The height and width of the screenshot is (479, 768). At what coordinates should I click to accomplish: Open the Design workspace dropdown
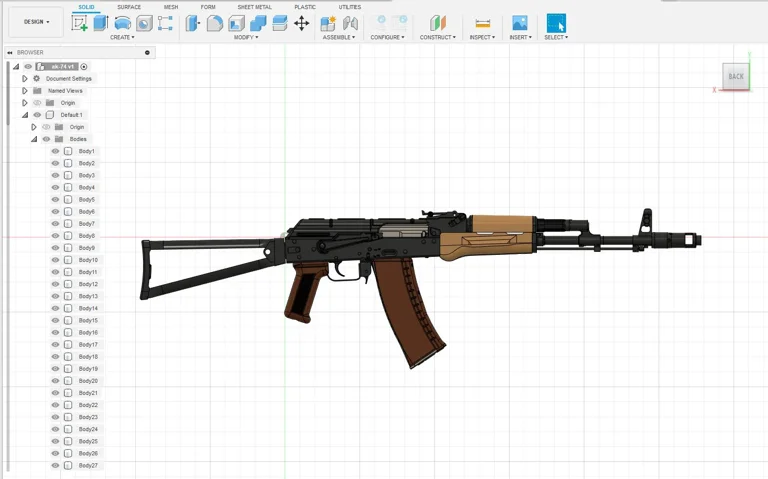tap(36, 21)
